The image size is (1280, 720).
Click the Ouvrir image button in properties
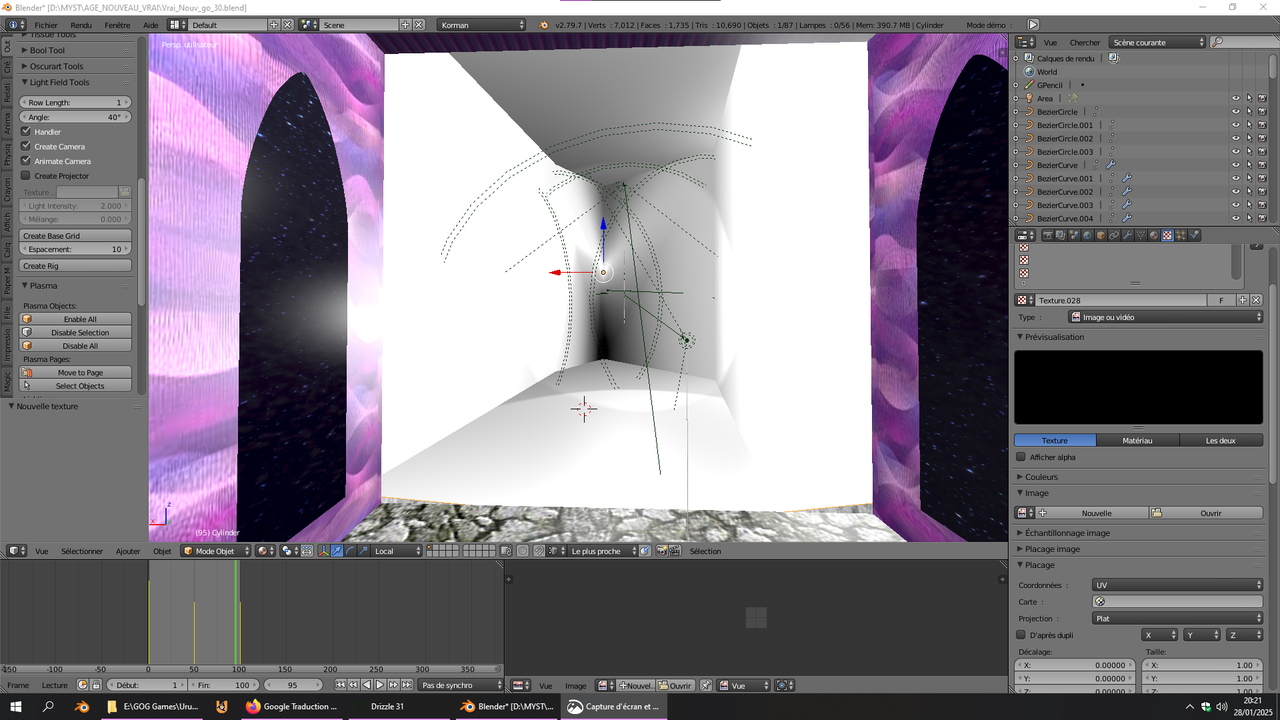click(1206, 513)
